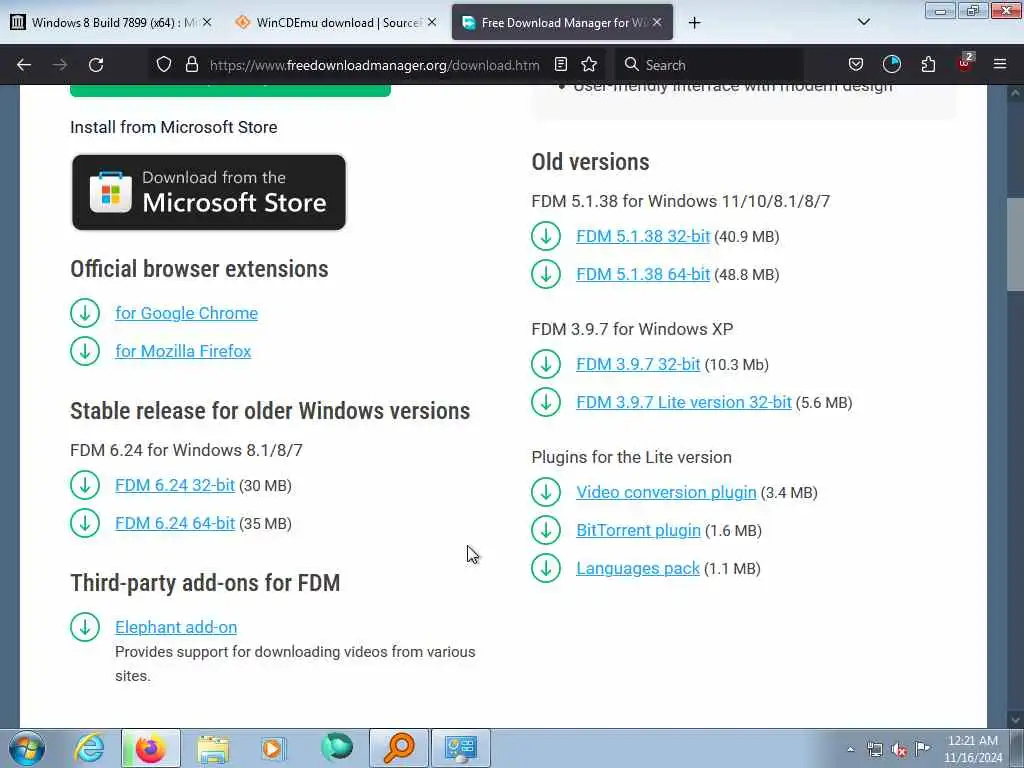Image resolution: width=1024 pixels, height=768 pixels.
Task: Click download icon beside FDM 3.9.7 Lite version
Action: [x=546, y=402]
